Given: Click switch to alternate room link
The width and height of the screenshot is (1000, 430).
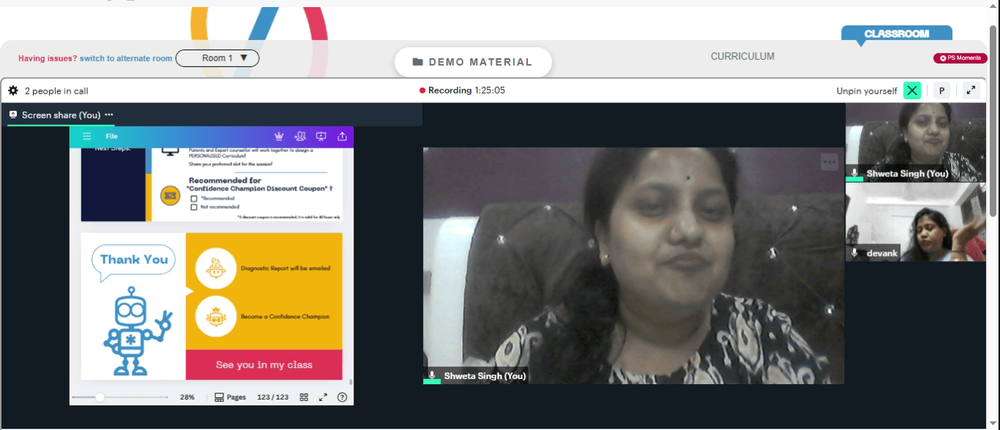Looking at the screenshot, I should point(126,58).
